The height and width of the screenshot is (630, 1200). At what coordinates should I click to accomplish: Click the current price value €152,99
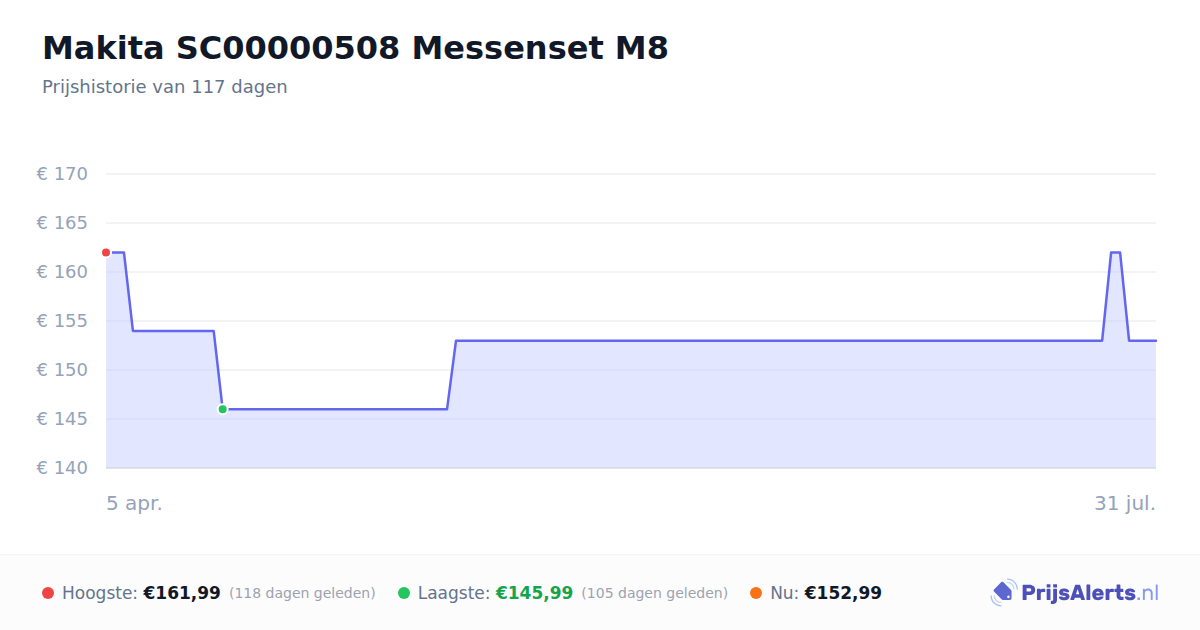[843, 593]
